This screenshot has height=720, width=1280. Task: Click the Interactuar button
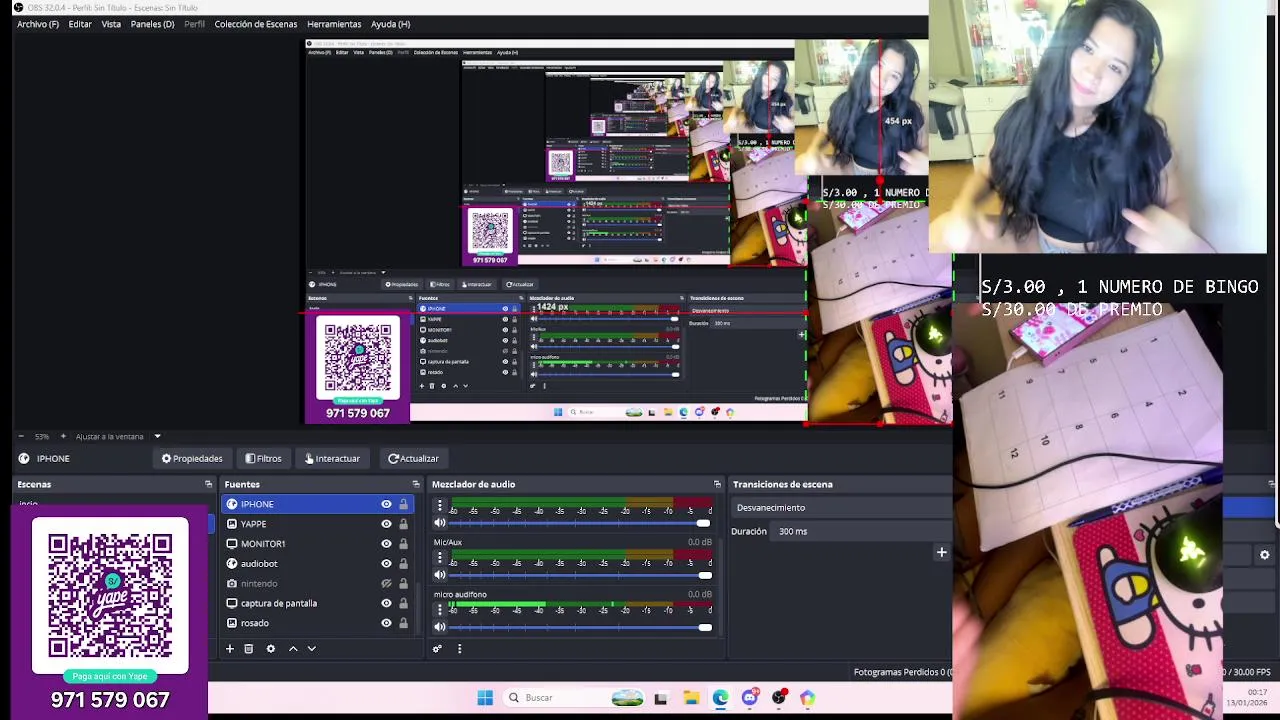click(x=332, y=458)
